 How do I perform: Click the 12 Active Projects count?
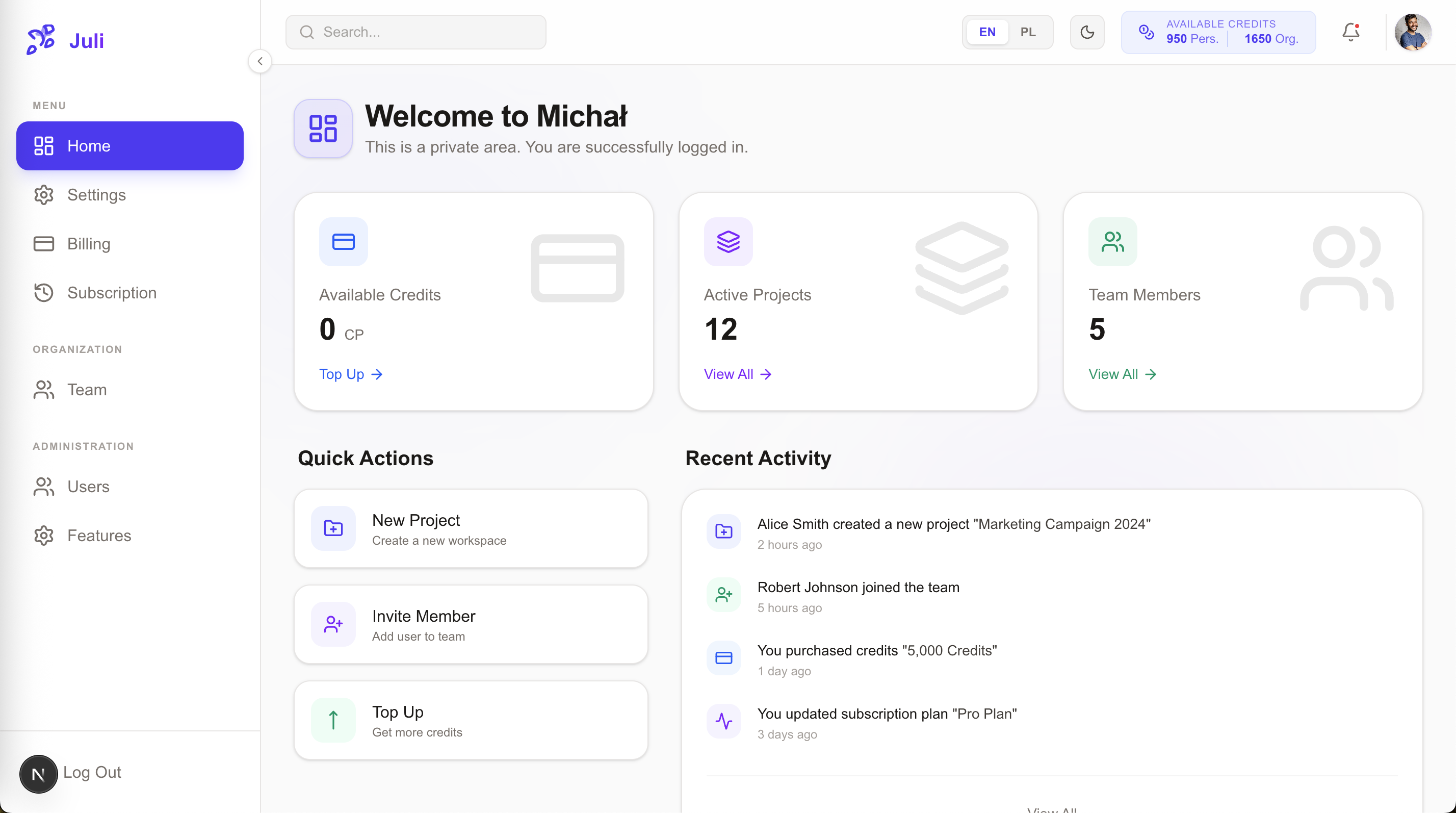click(x=721, y=329)
